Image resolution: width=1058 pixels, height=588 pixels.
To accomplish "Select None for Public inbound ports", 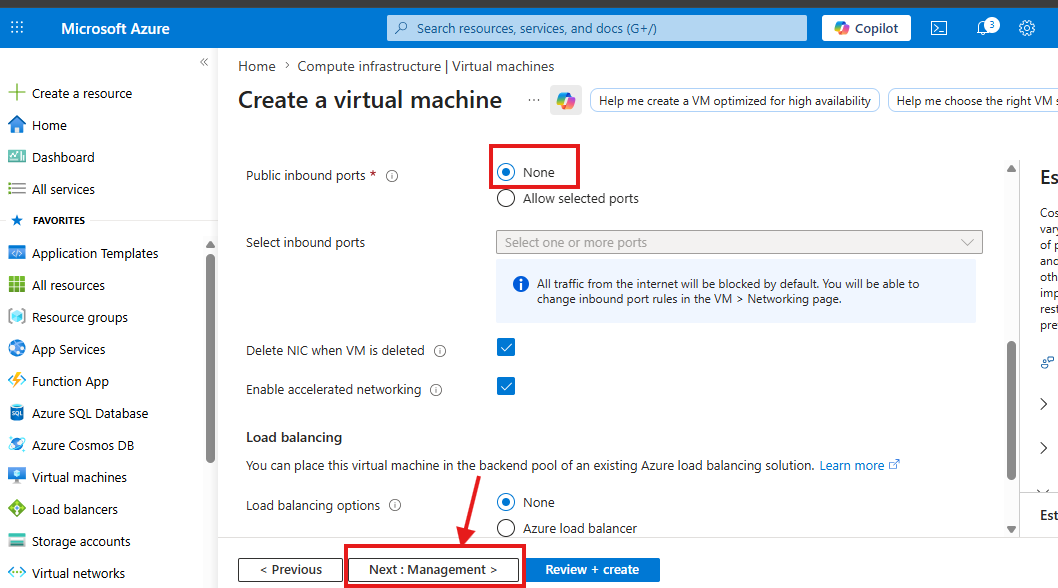I will [506, 172].
